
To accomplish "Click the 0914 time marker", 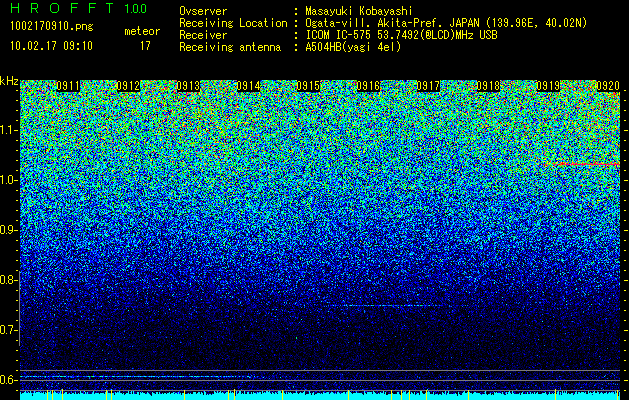I will pyautogui.click(x=248, y=86).
